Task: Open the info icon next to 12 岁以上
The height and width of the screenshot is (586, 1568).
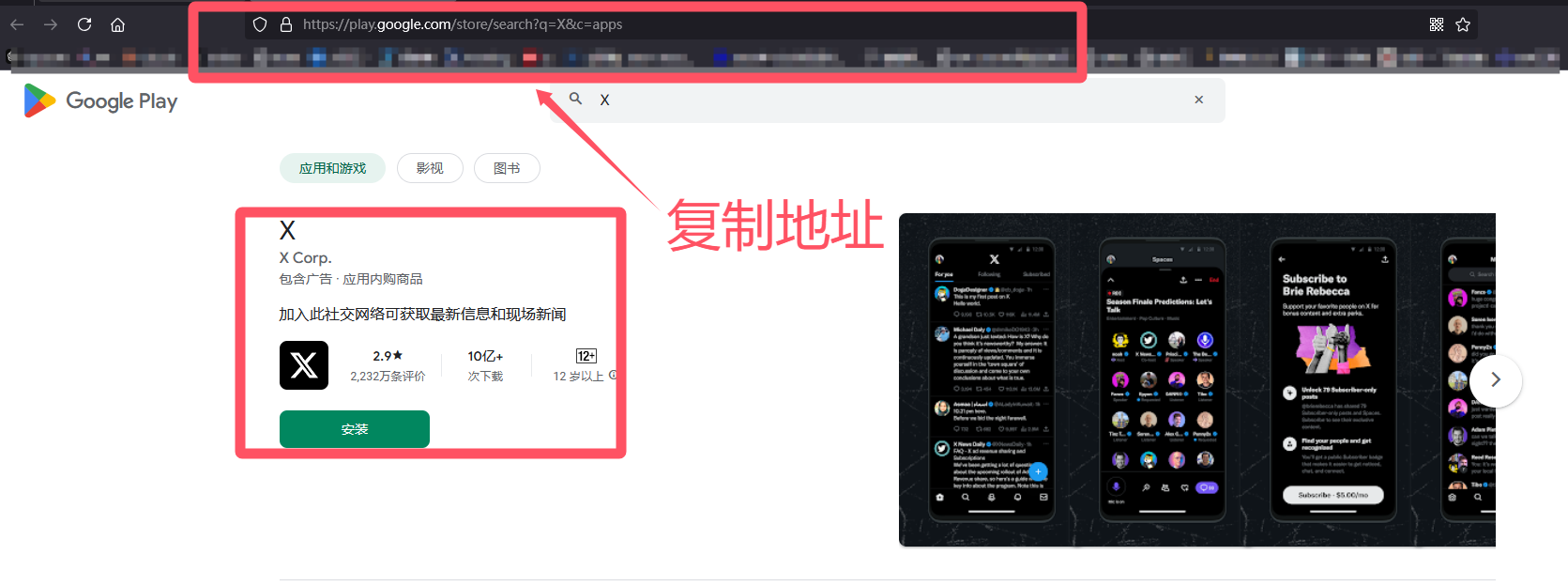Action: 613,375
